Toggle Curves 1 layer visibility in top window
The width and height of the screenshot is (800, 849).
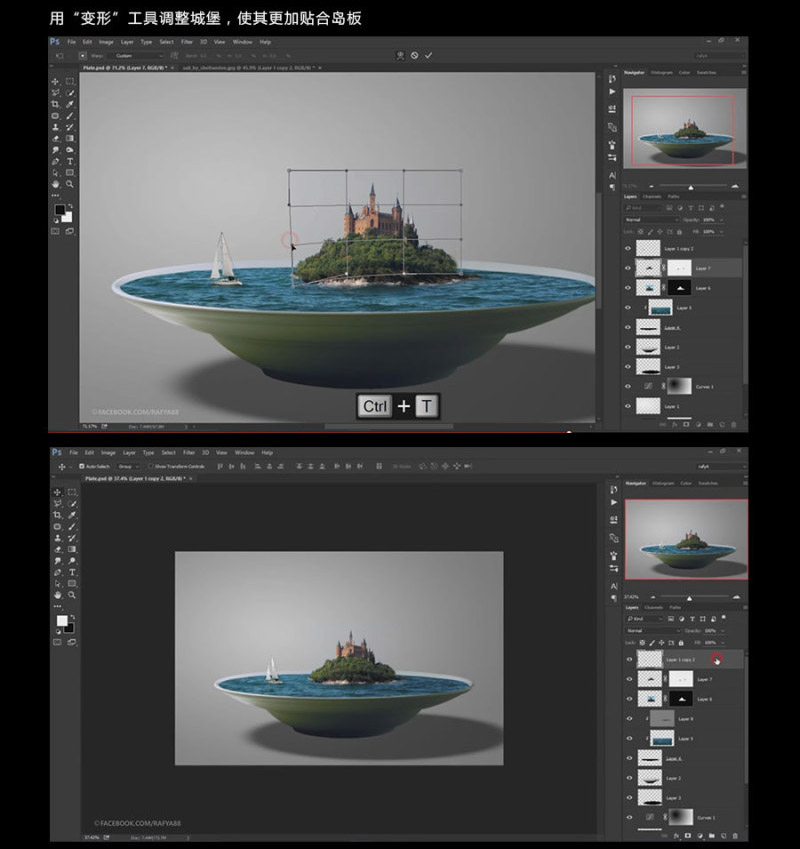[x=628, y=387]
